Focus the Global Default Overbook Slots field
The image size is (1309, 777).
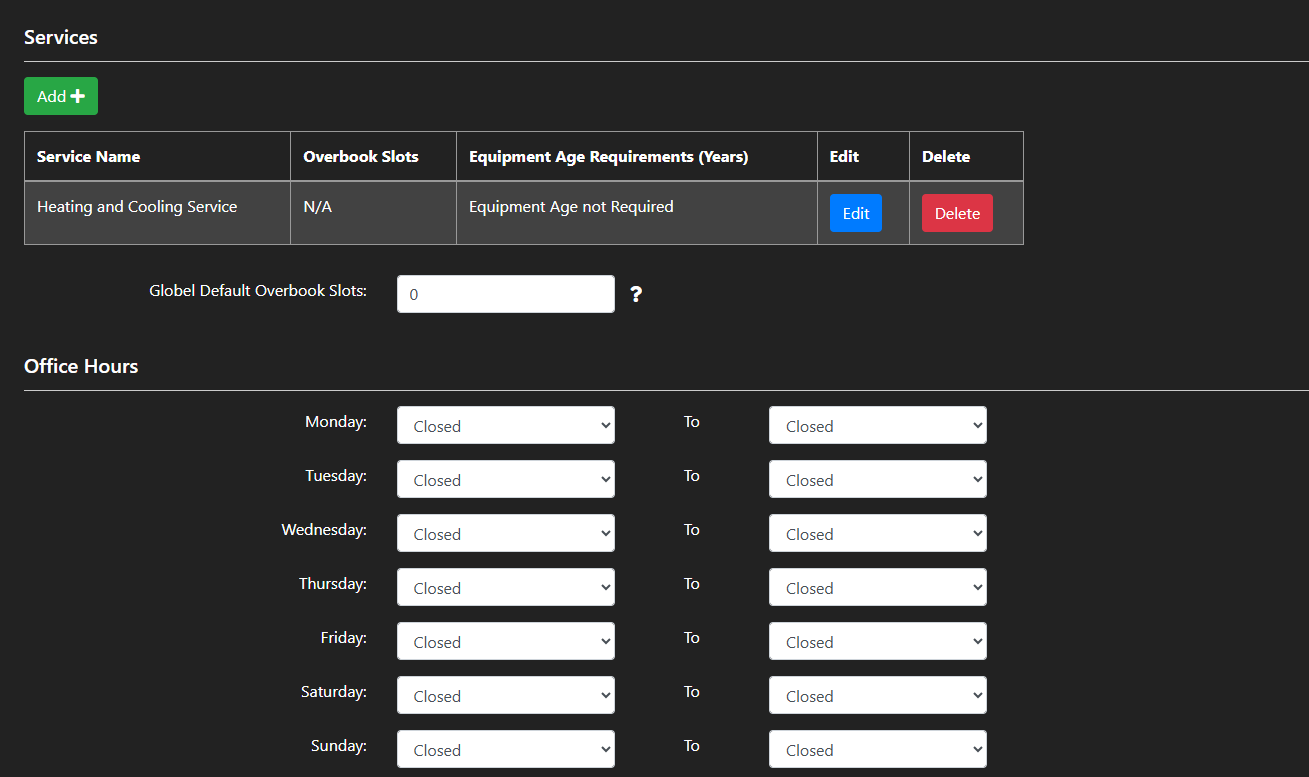point(505,294)
